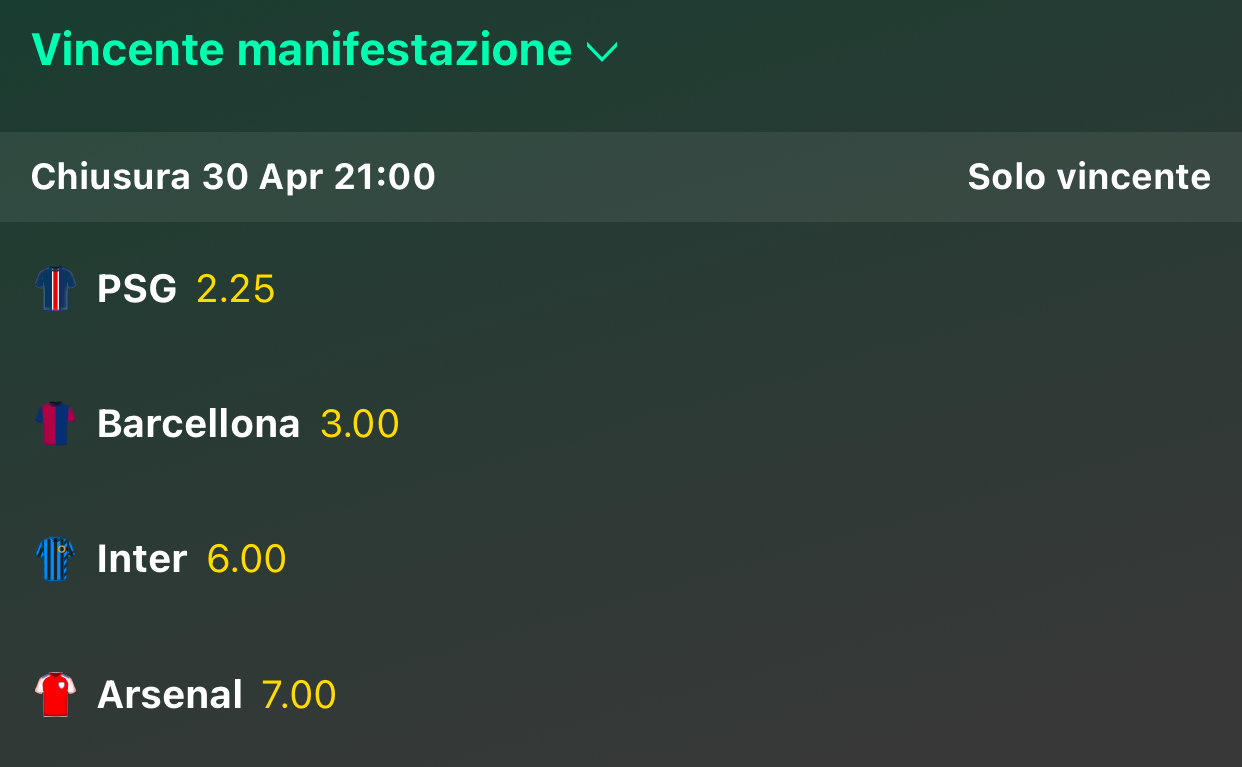Click the Inter black-blue jersey icon
The height and width of the screenshot is (767, 1242).
(55, 559)
